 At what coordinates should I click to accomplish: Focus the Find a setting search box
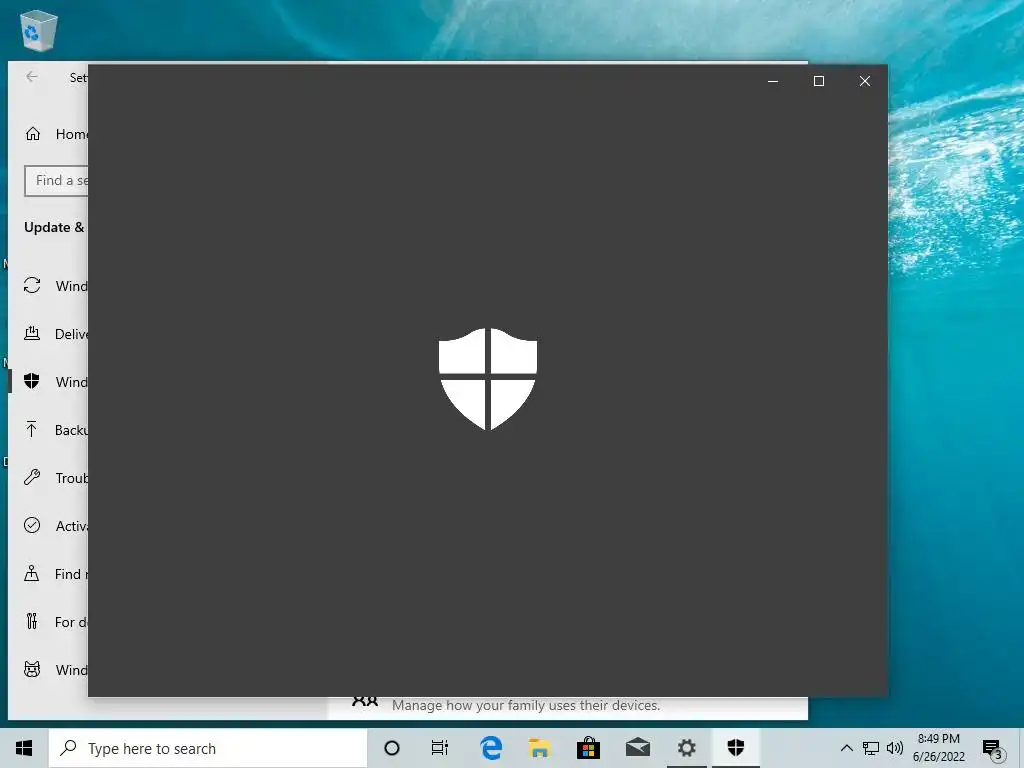pyautogui.click(x=57, y=181)
